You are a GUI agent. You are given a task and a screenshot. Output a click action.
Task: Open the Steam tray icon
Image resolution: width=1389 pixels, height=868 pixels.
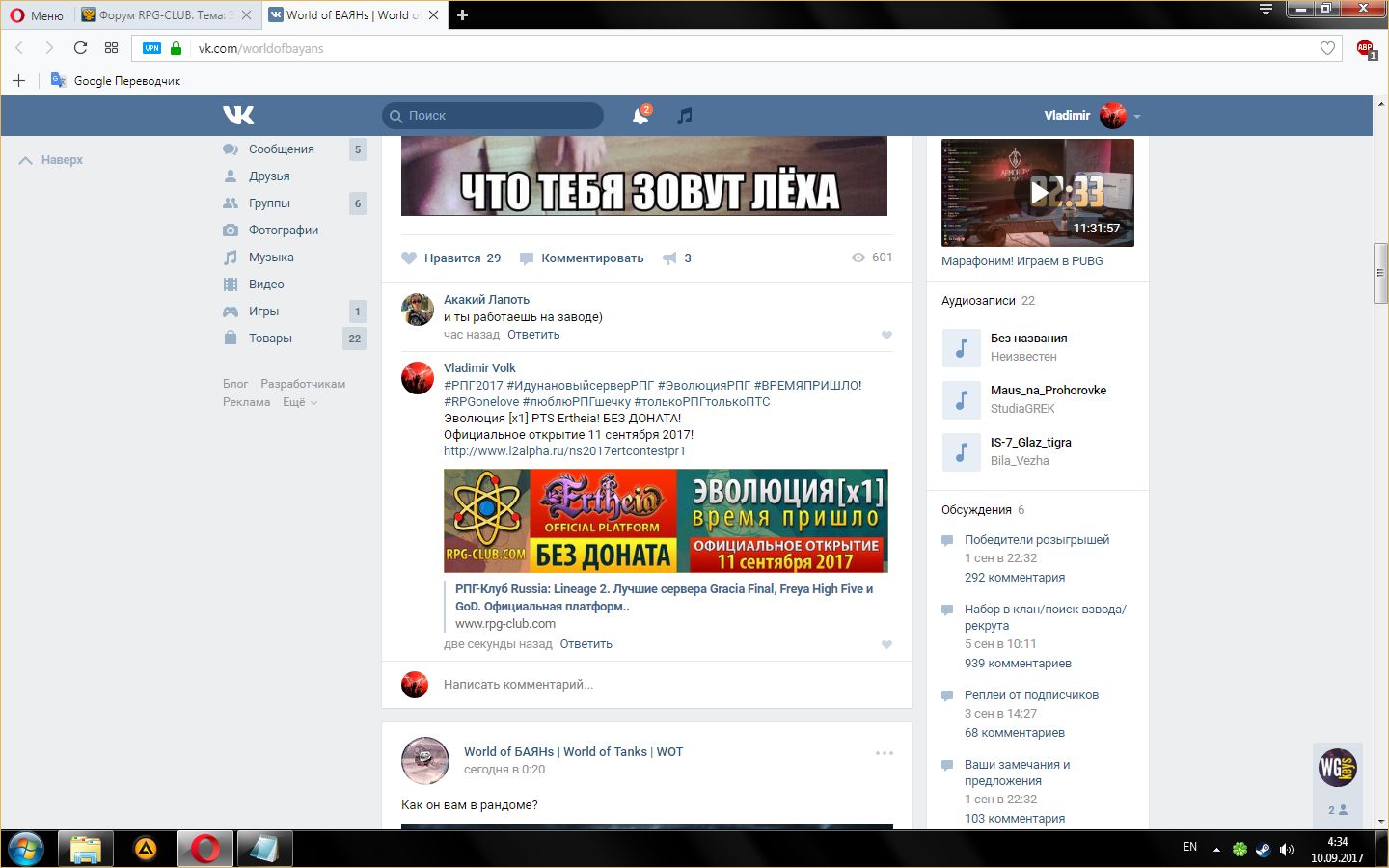click(1263, 850)
